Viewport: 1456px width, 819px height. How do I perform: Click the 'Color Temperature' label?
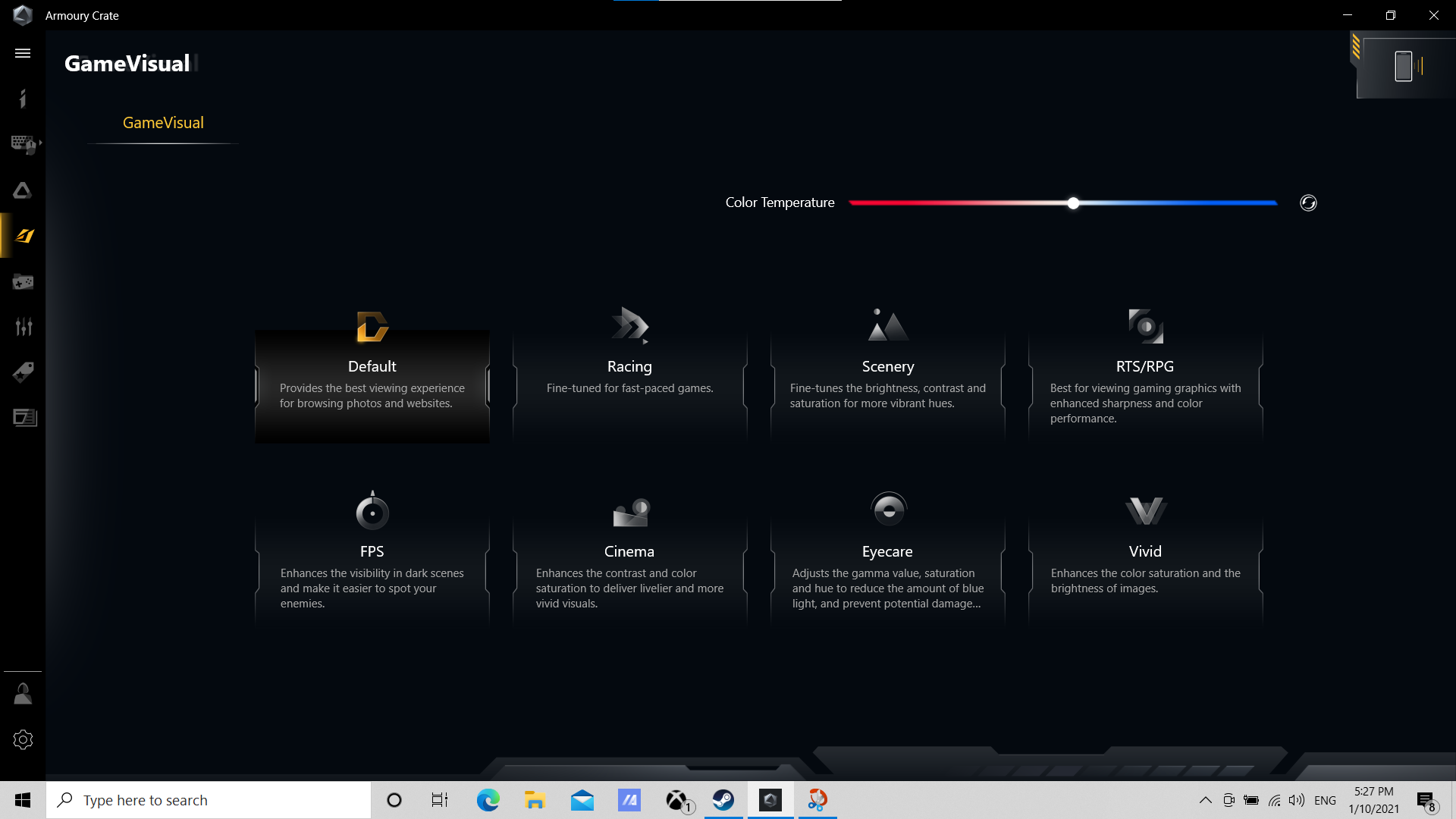780,202
